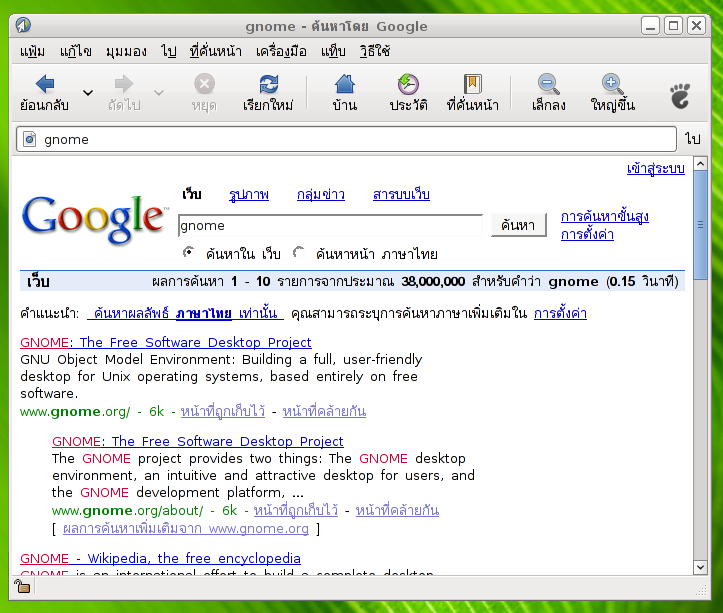Open การค้นหาขั้นสูง advanced search link
Screen dimensions: 723x613
pos(604,216)
